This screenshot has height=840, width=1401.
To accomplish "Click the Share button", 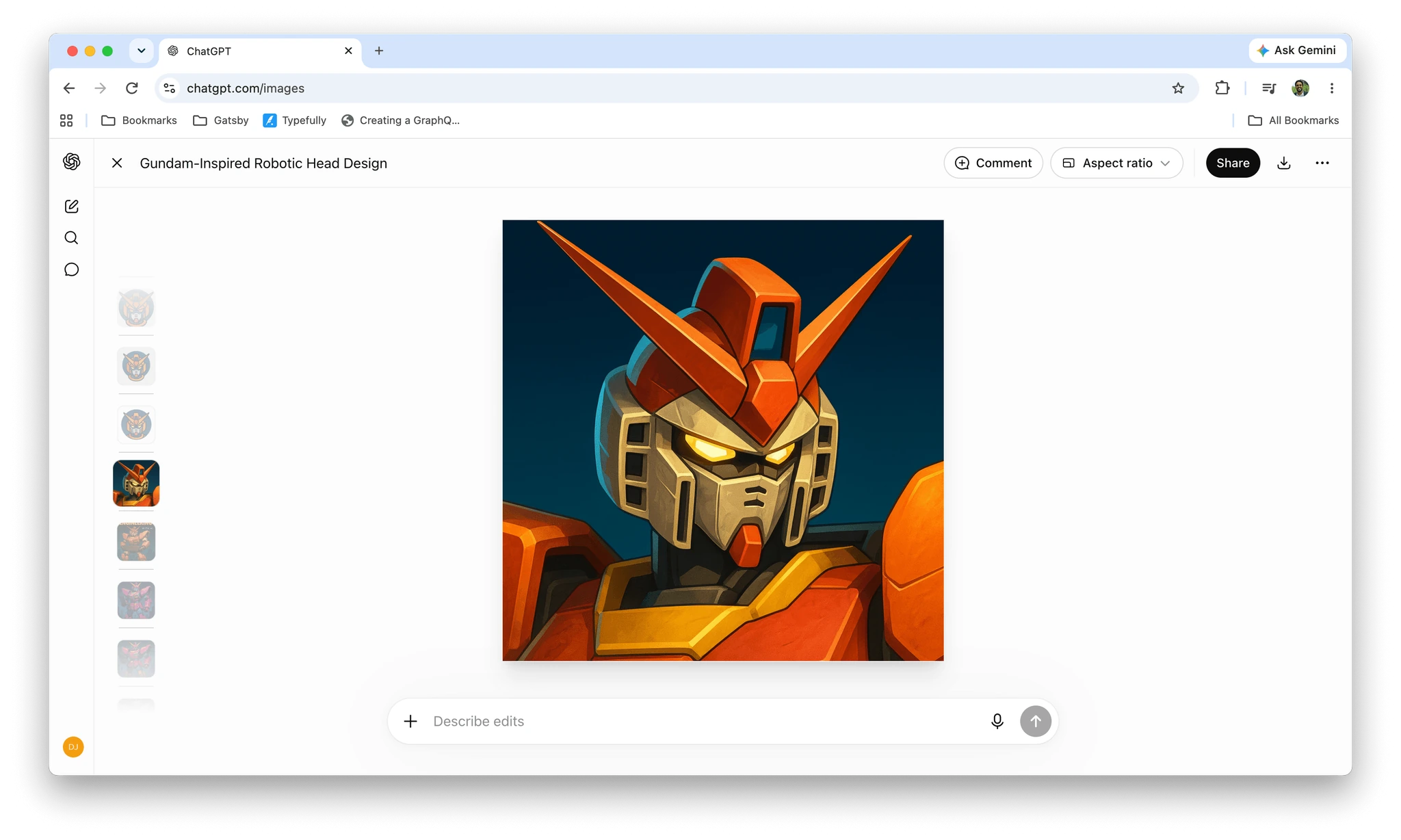I will point(1233,163).
